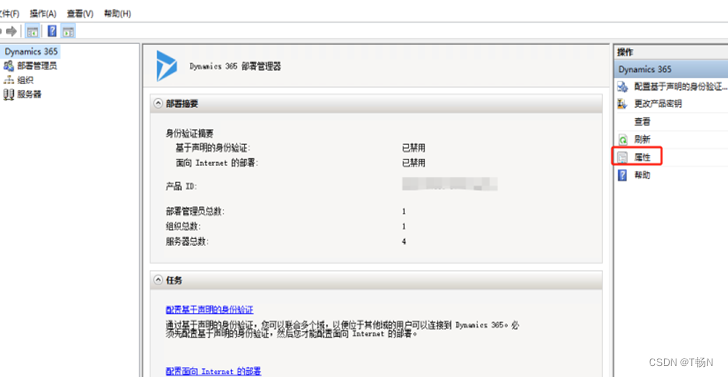Select 服务器 in the tree
Viewport: 728px width, 377px height.
(x=29, y=95)
